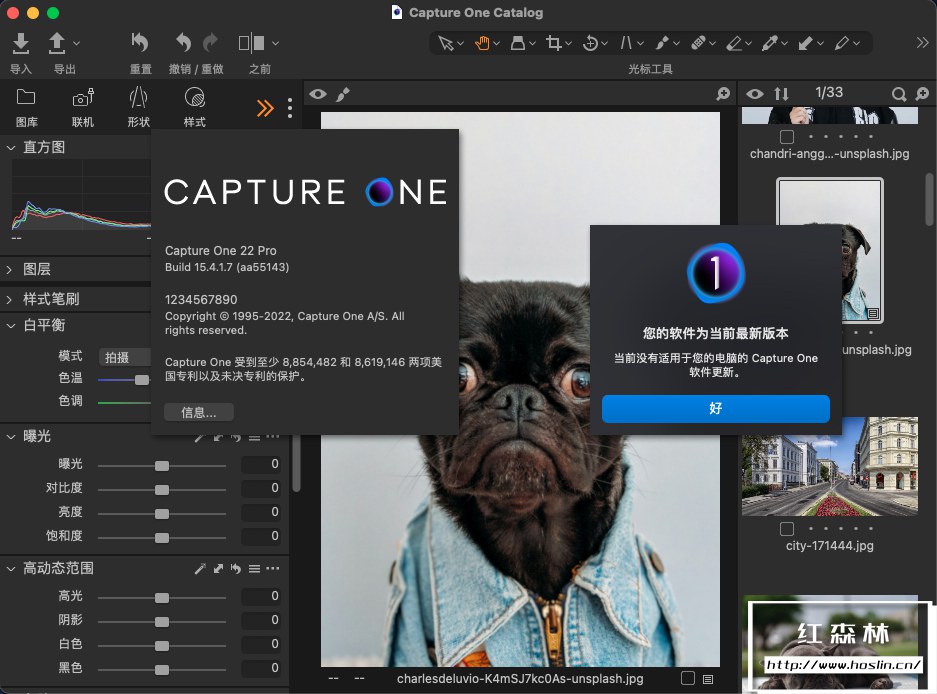Click the Contrast (对比度) slider handle
The image size is (937, 694).
pos(161,489)
